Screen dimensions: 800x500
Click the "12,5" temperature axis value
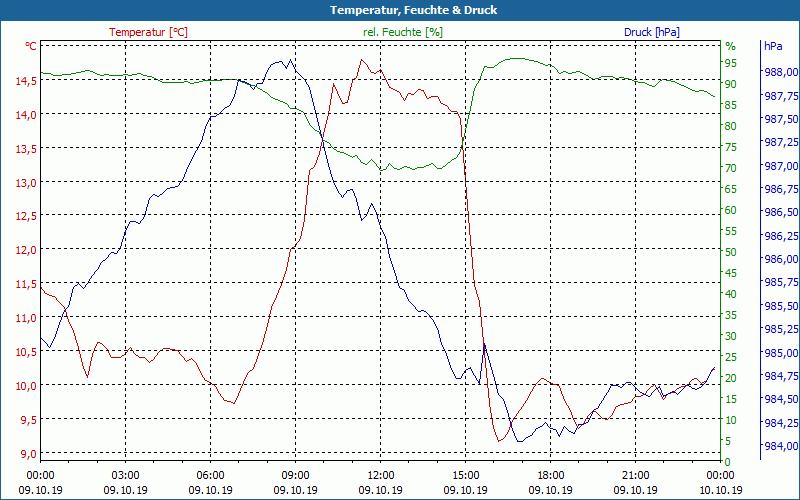tap(27, 216)
